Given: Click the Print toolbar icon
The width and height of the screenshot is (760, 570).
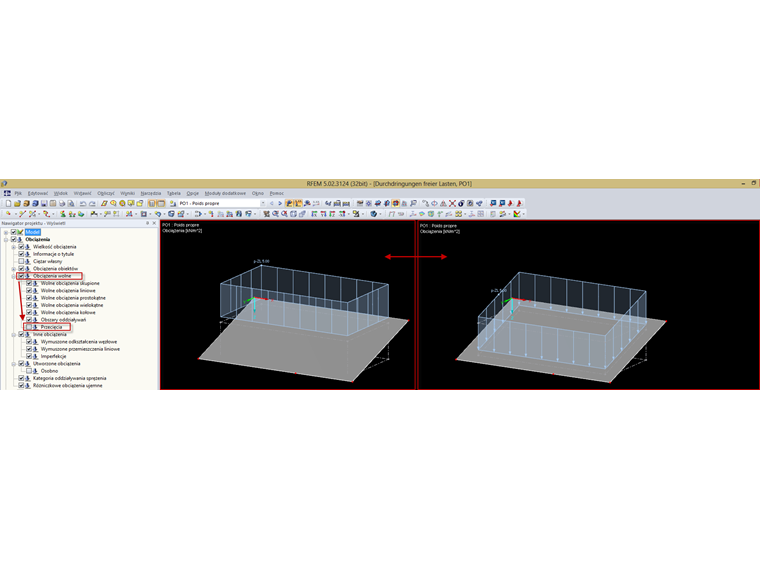Looking at the screenshot, I should [x=62, y=204].
